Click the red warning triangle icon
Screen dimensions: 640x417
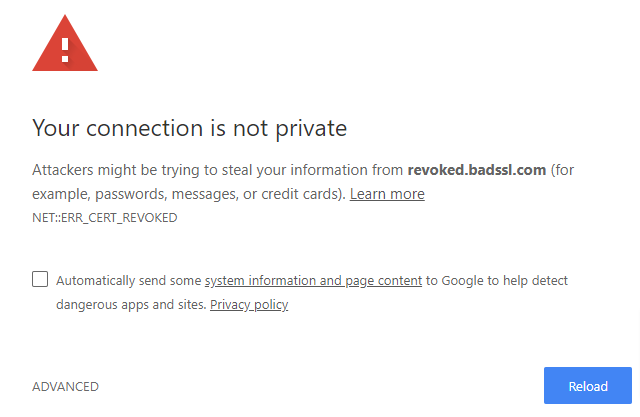[x=65, y=44]
